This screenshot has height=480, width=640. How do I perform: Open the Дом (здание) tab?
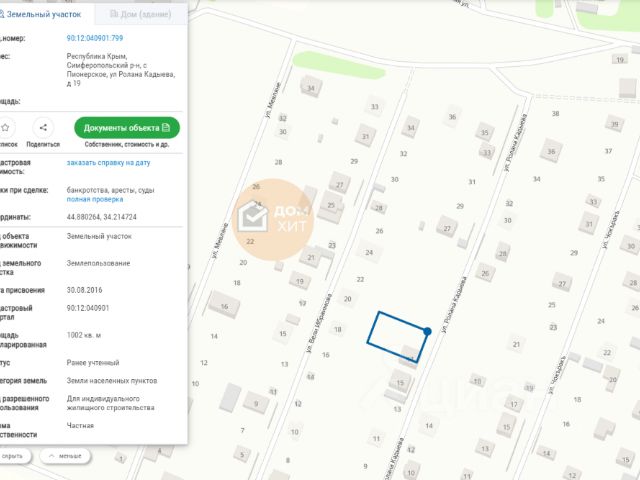[x=141, y=14]
